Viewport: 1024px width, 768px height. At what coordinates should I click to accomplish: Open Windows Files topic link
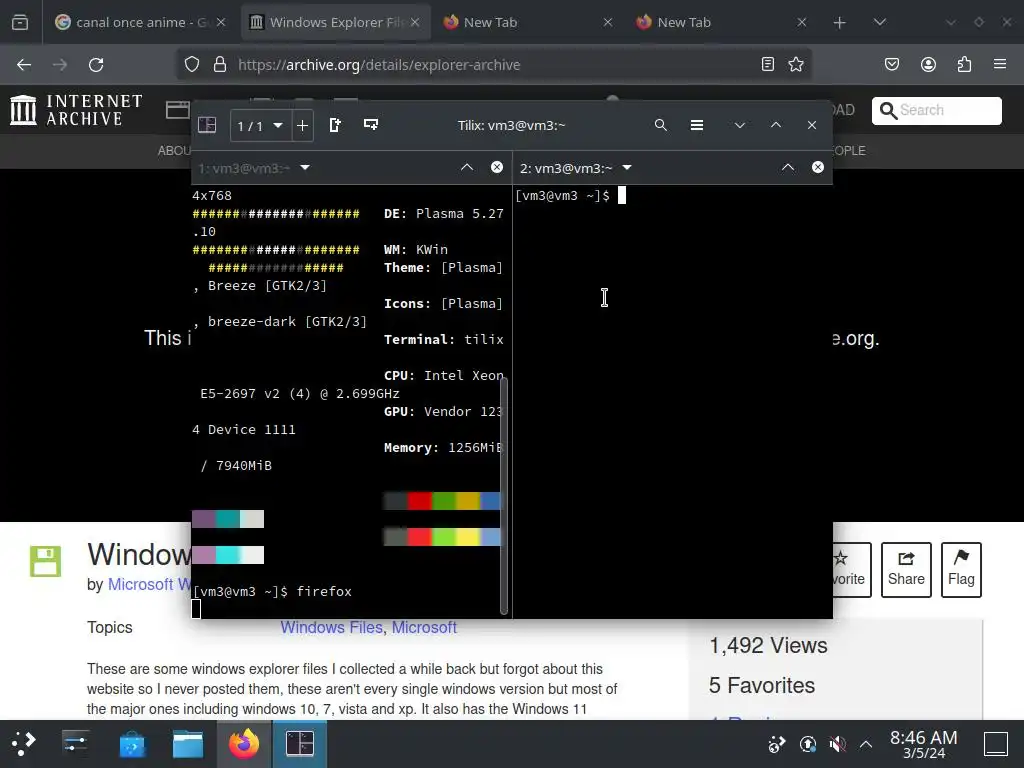pyautogui.click(x=331, y=628)
